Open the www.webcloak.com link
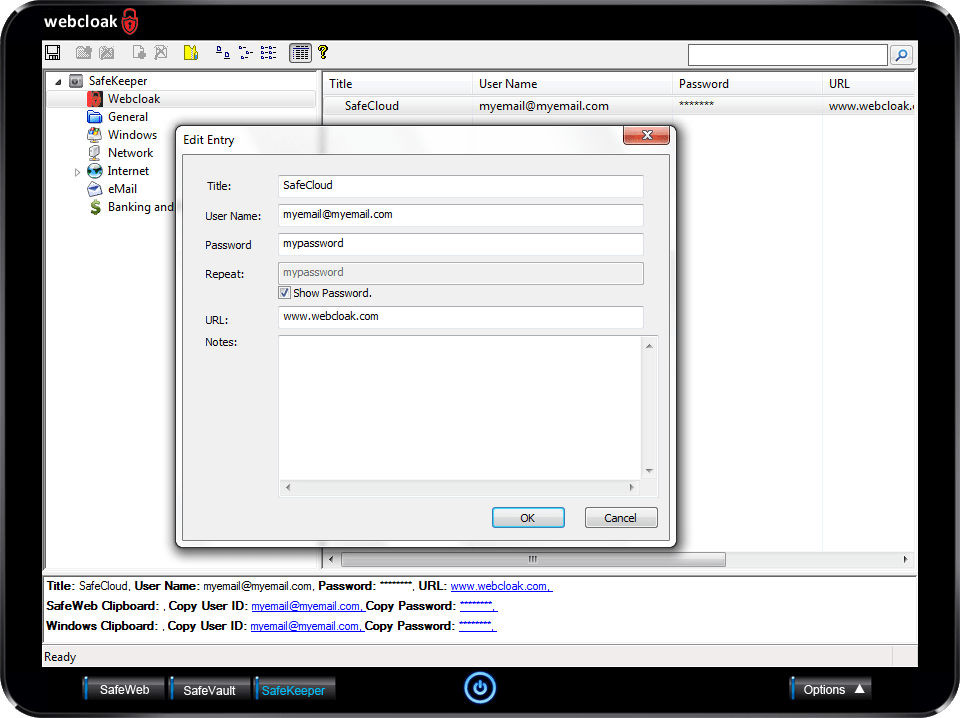 point(500,586)
